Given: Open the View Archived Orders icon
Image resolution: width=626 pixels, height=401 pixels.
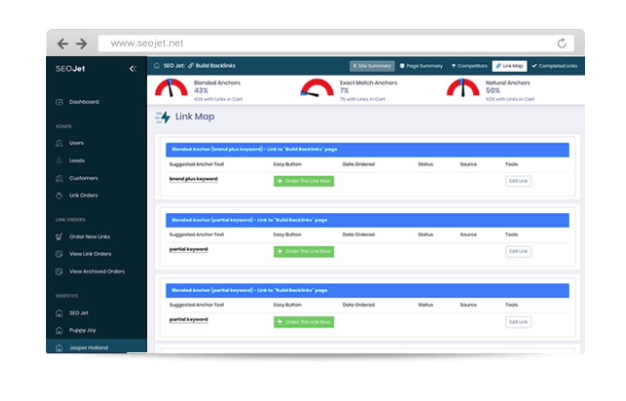Looking at the screenshot, I should [x=59, y=272].
